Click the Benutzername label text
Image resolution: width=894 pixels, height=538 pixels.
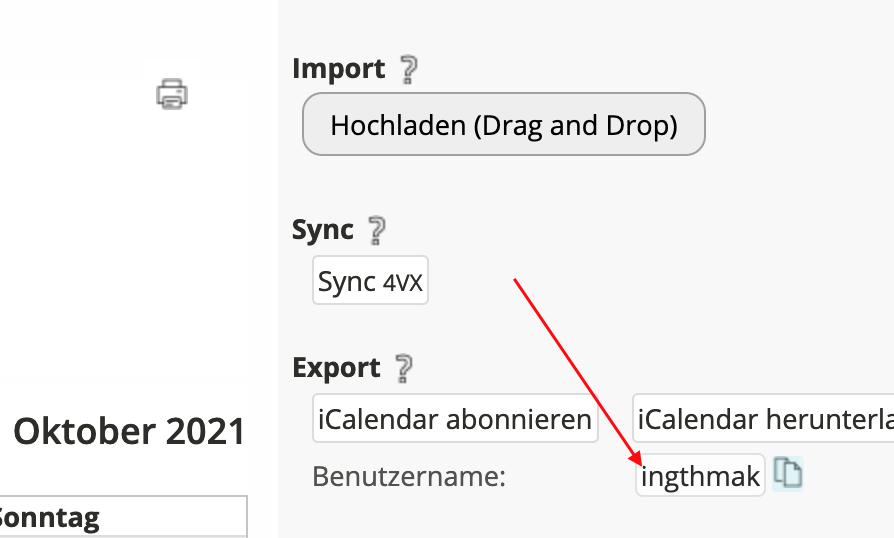coord(409,476)
